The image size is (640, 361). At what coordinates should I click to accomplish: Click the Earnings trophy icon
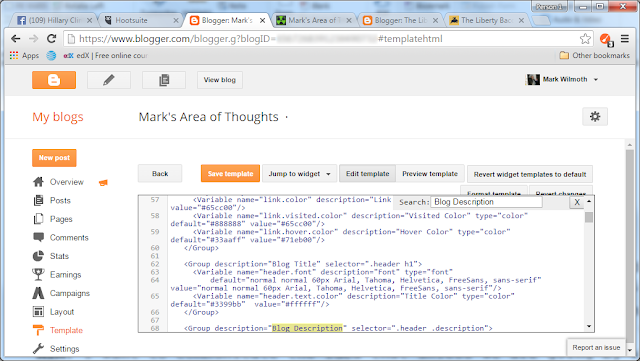(38, 274)
